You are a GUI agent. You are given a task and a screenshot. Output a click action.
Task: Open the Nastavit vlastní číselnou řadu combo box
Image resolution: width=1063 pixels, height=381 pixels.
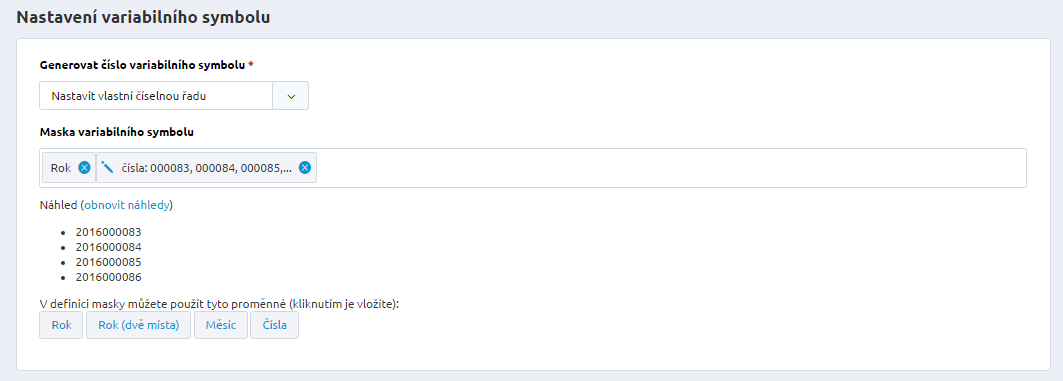174,96
